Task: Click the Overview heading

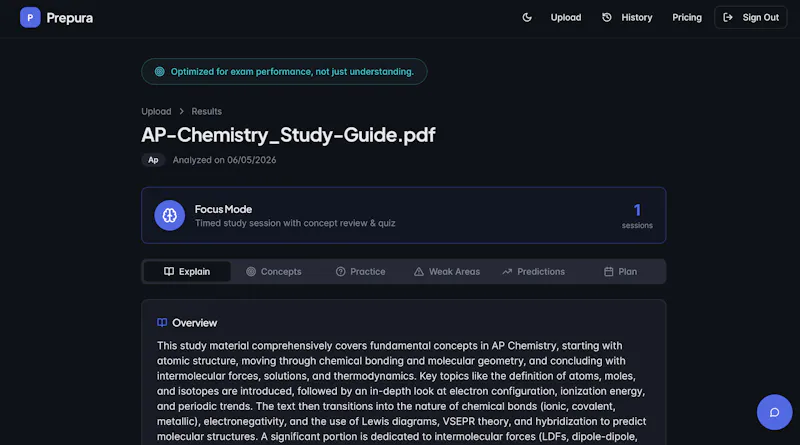Action: pos(194,323)
